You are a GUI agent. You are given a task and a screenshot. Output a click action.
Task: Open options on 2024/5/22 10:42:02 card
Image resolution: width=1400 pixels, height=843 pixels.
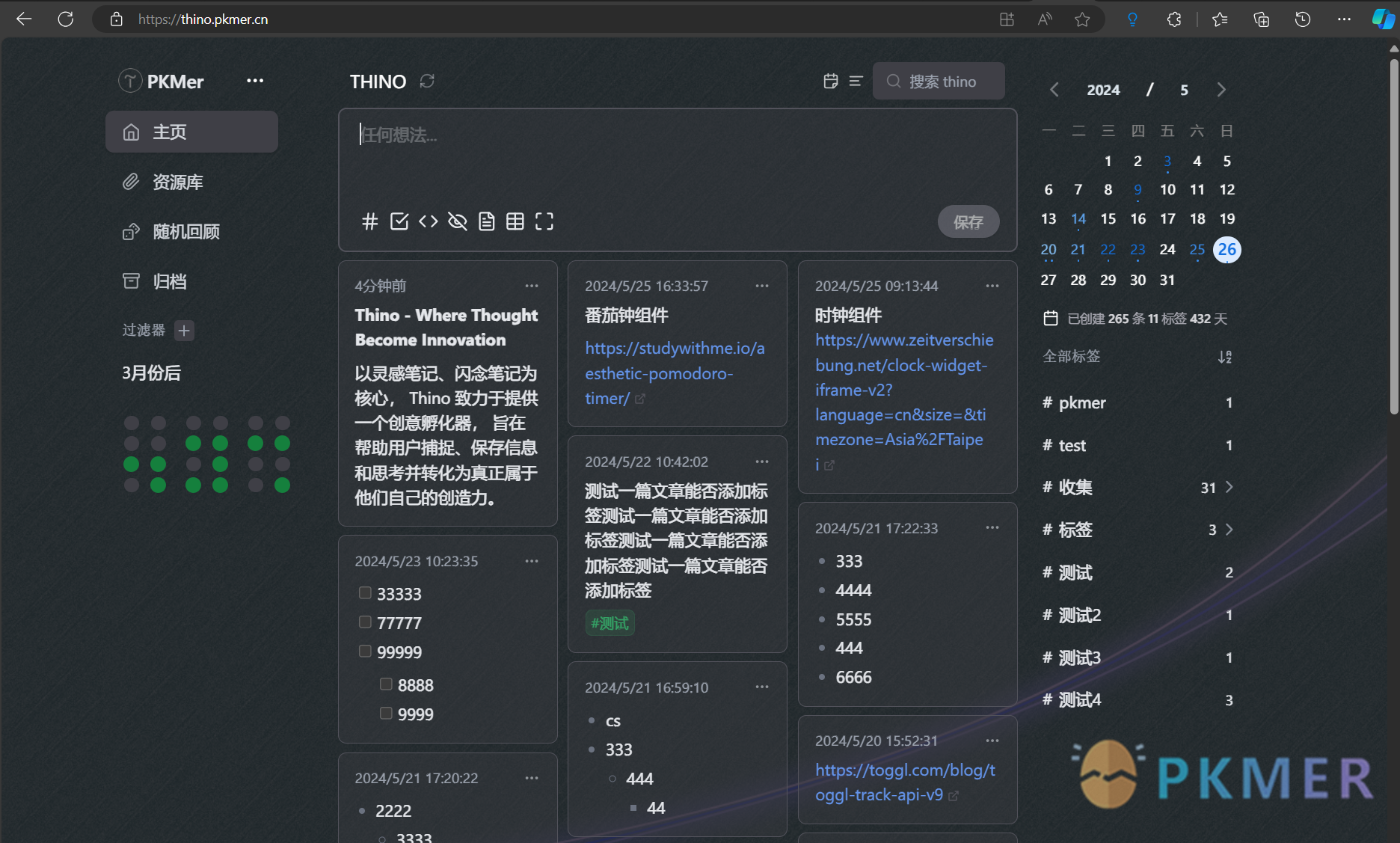tap(762, 462)
